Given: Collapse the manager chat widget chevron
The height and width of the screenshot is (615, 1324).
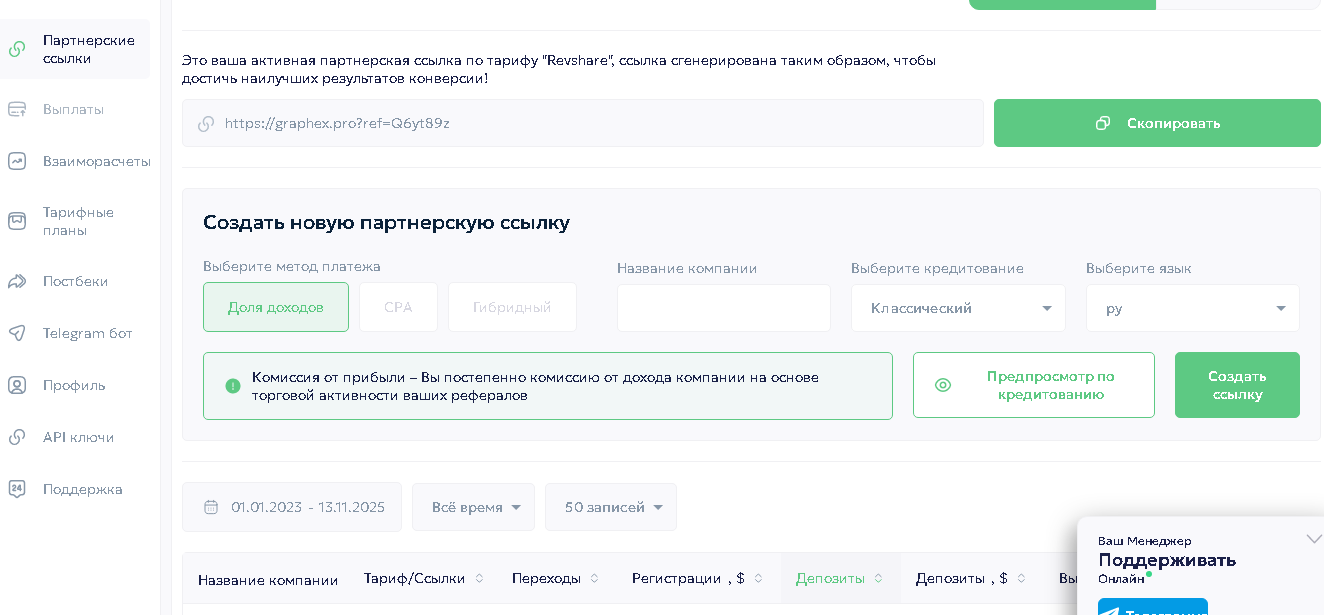Looking at the screenshot, I should (x=1313, y=540).
